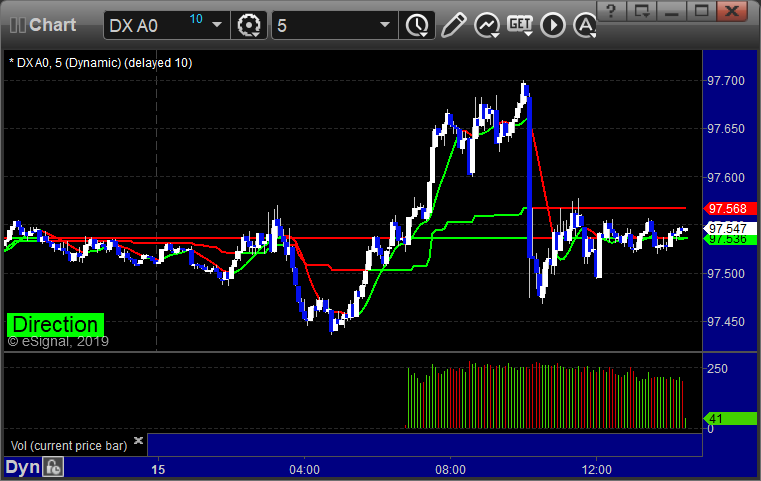The width and height of the screenshot is (761, 481).
Task: Expand the DX A0 symbol dropdown arrow
Action: 217,25
